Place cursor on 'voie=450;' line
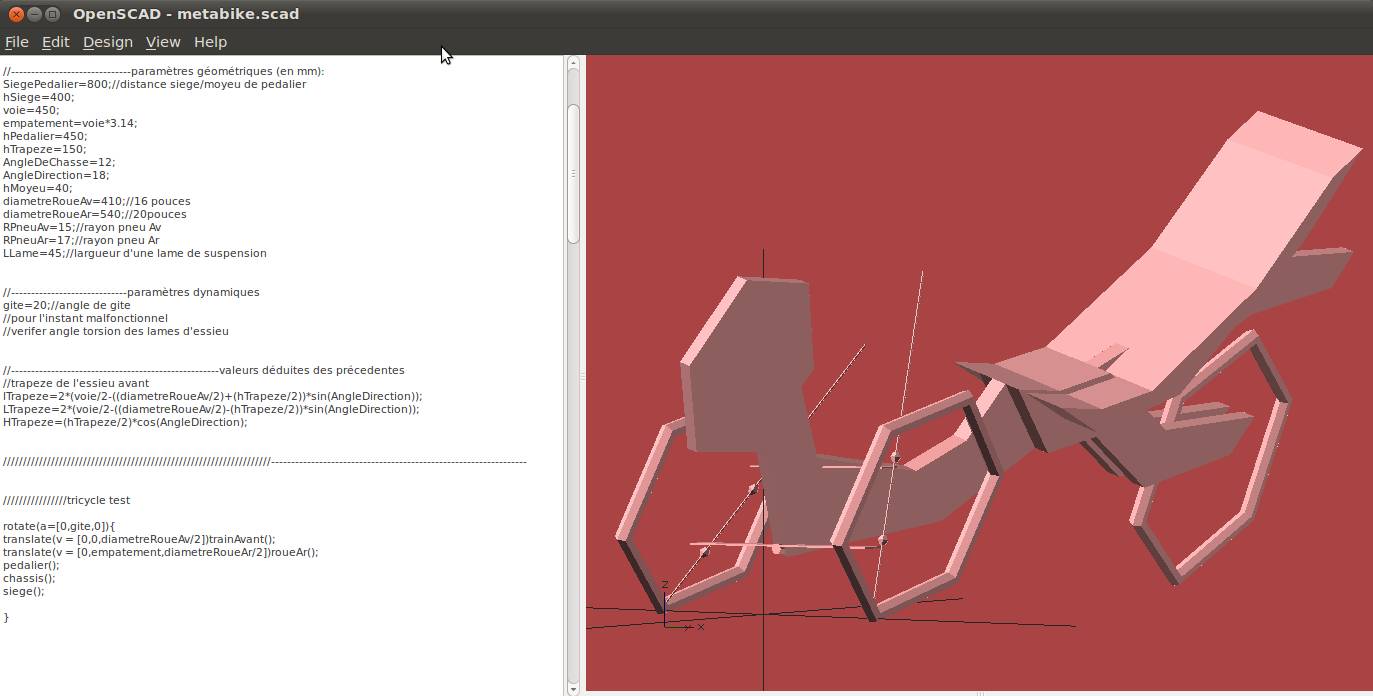This screenshot has height=696, width=1373. pyautogui.click(x=31, y=110)
